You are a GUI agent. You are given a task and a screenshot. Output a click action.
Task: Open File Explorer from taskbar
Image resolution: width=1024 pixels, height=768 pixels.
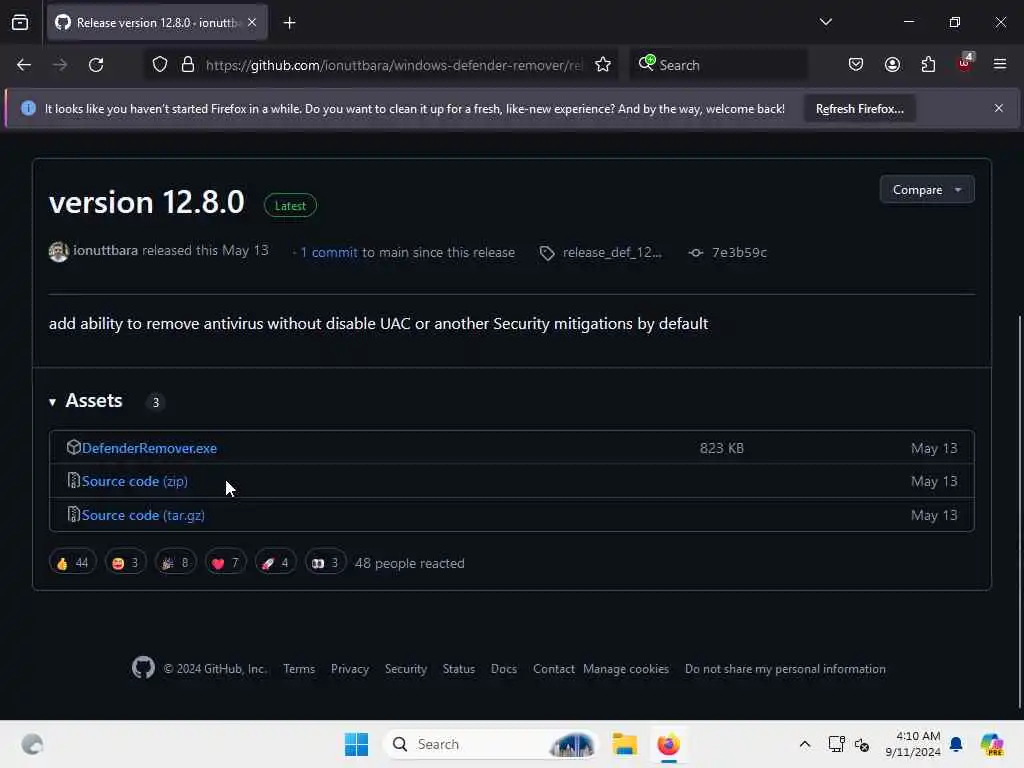click(624, 744)
